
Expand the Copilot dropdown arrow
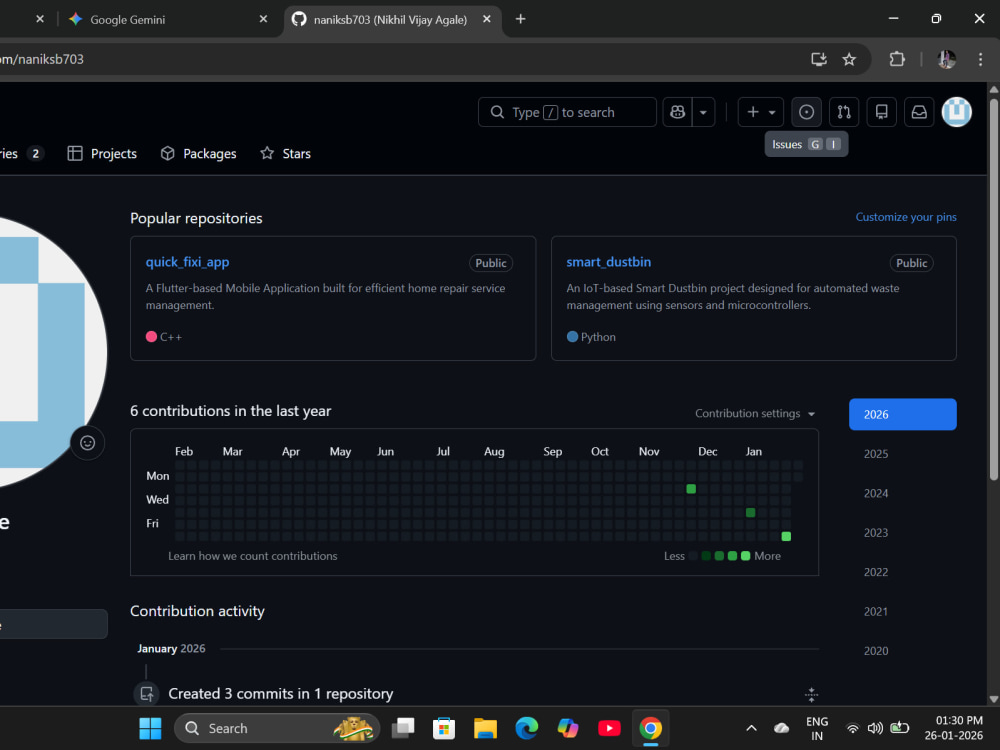pos(703,112)
